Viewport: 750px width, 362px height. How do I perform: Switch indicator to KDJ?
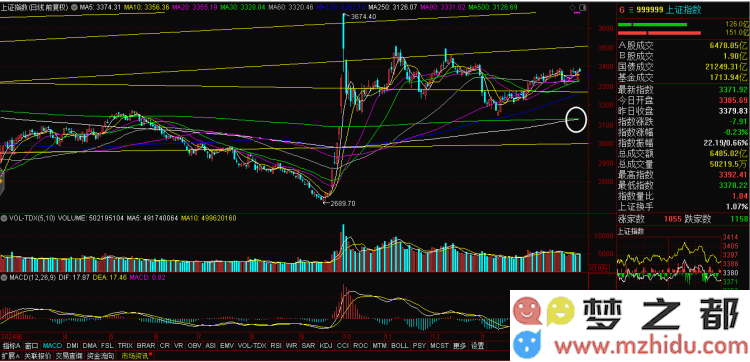click(326, 346)
